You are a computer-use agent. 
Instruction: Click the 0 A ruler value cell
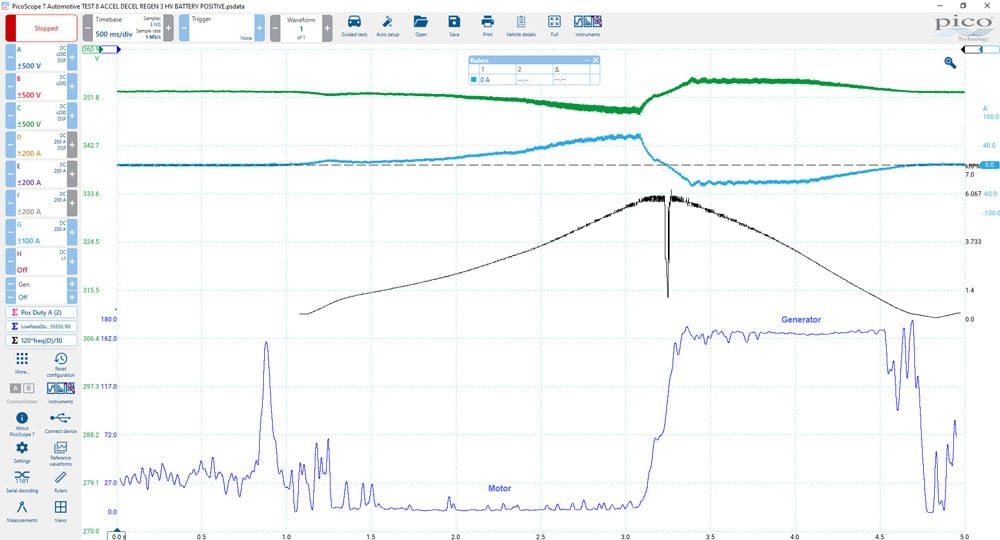[x=496, y=80]
